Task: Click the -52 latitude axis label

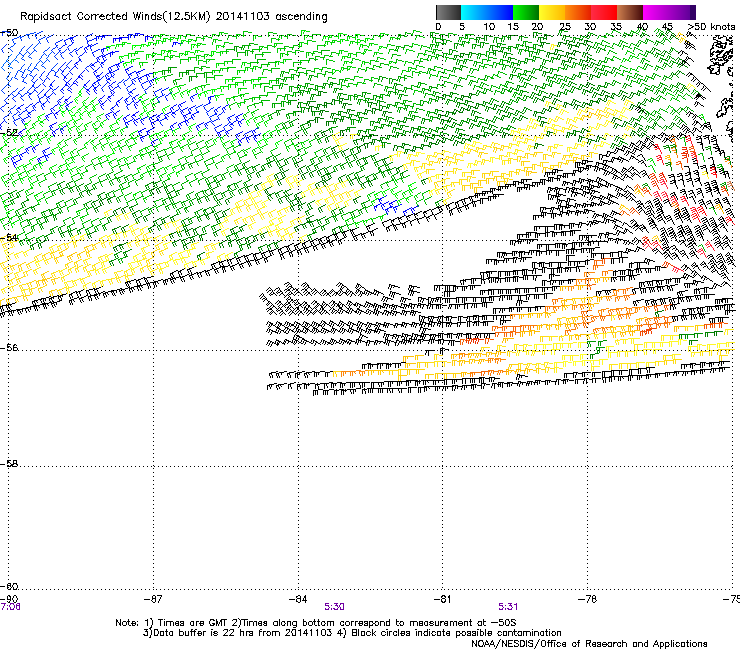Action: (9, 133)
